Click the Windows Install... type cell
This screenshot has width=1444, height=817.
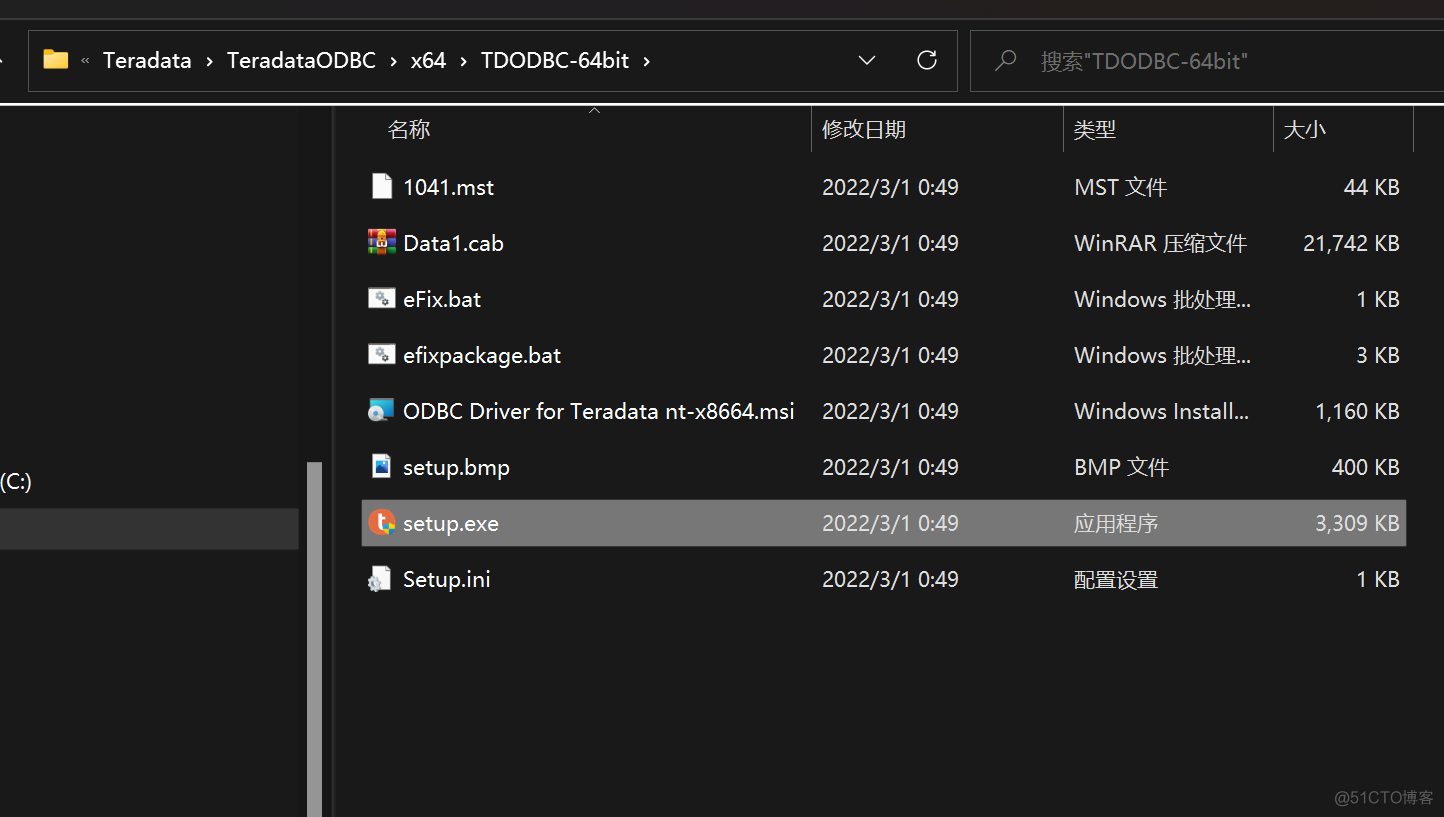pyautogui.click(x=1161, y=411)
